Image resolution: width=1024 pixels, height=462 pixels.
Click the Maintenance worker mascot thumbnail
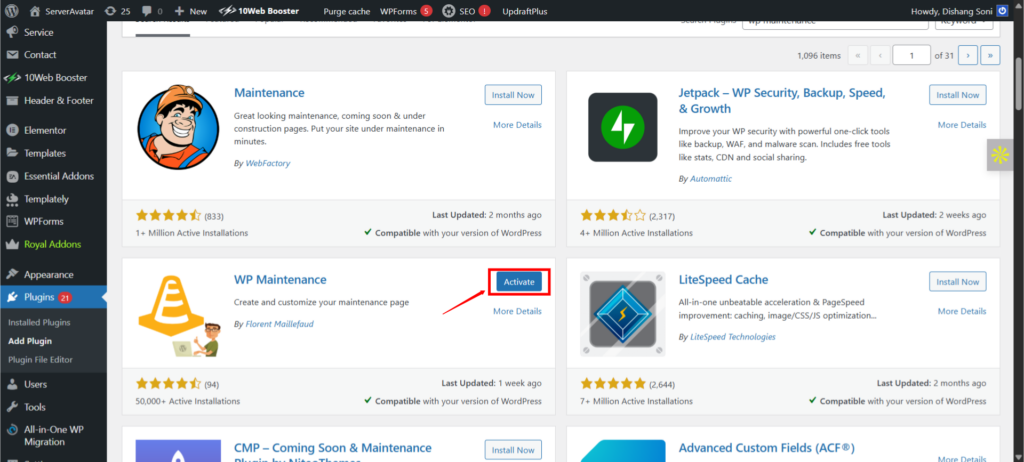(x=178, y=127)
